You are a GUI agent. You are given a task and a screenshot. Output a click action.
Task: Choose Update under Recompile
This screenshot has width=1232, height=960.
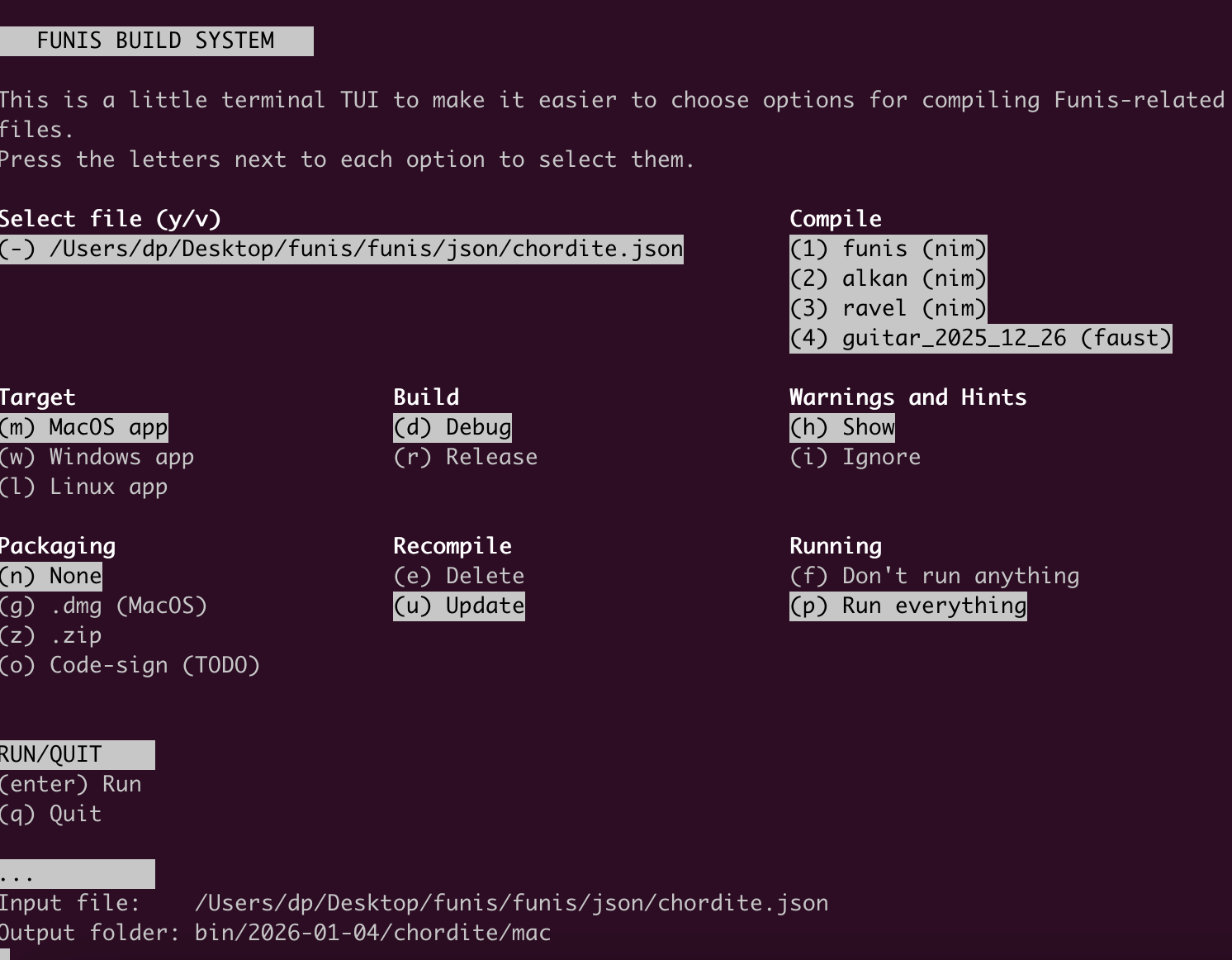(x=459, y=606)
